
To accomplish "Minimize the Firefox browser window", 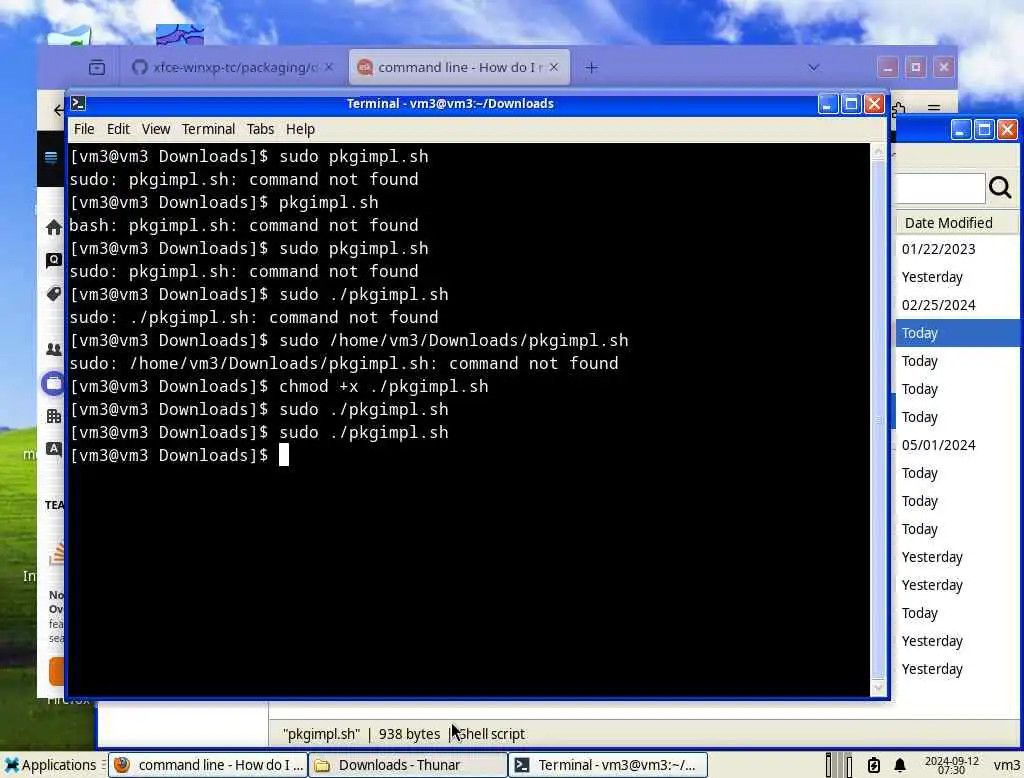I will (888, 67).
